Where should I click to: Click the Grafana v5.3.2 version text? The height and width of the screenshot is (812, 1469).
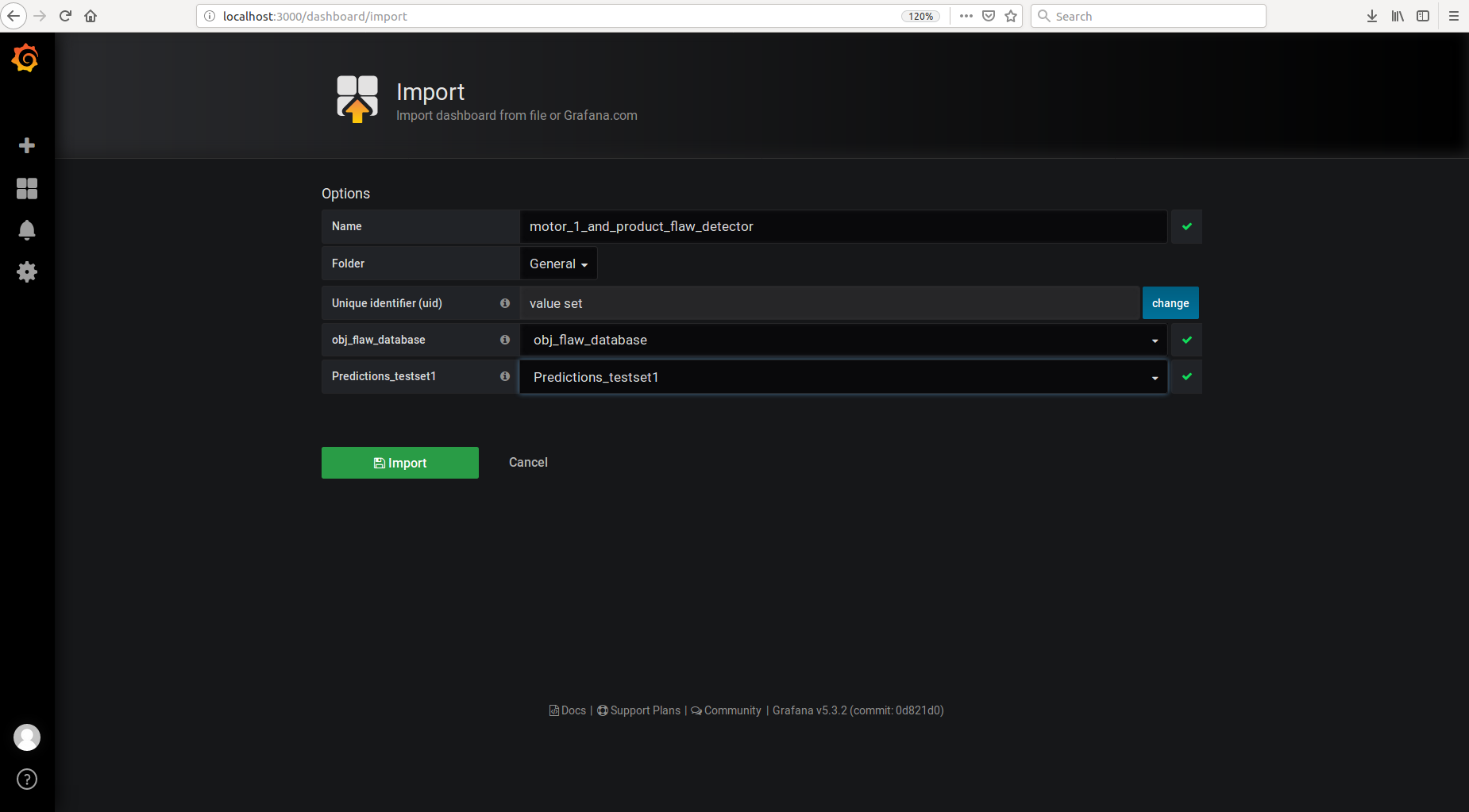[x=858, y=710]
